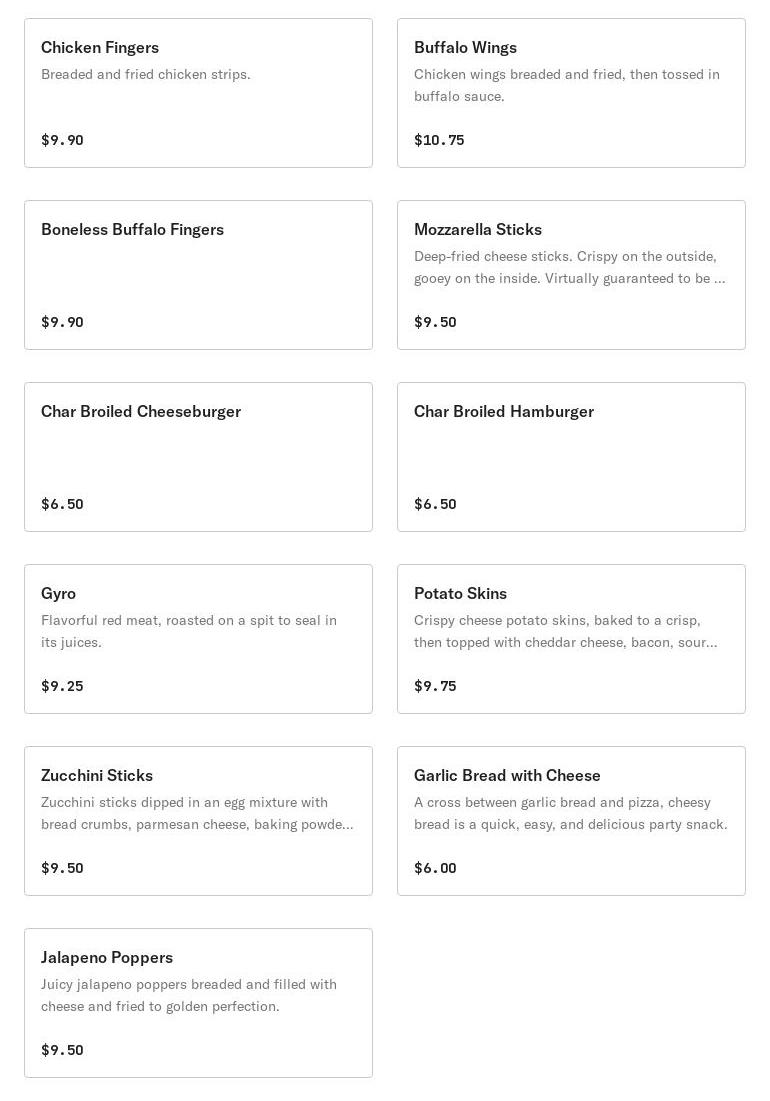Click the Potato Skins description text
The image size is (770, 1101).
pyautogui.click(x=565, y=631)
